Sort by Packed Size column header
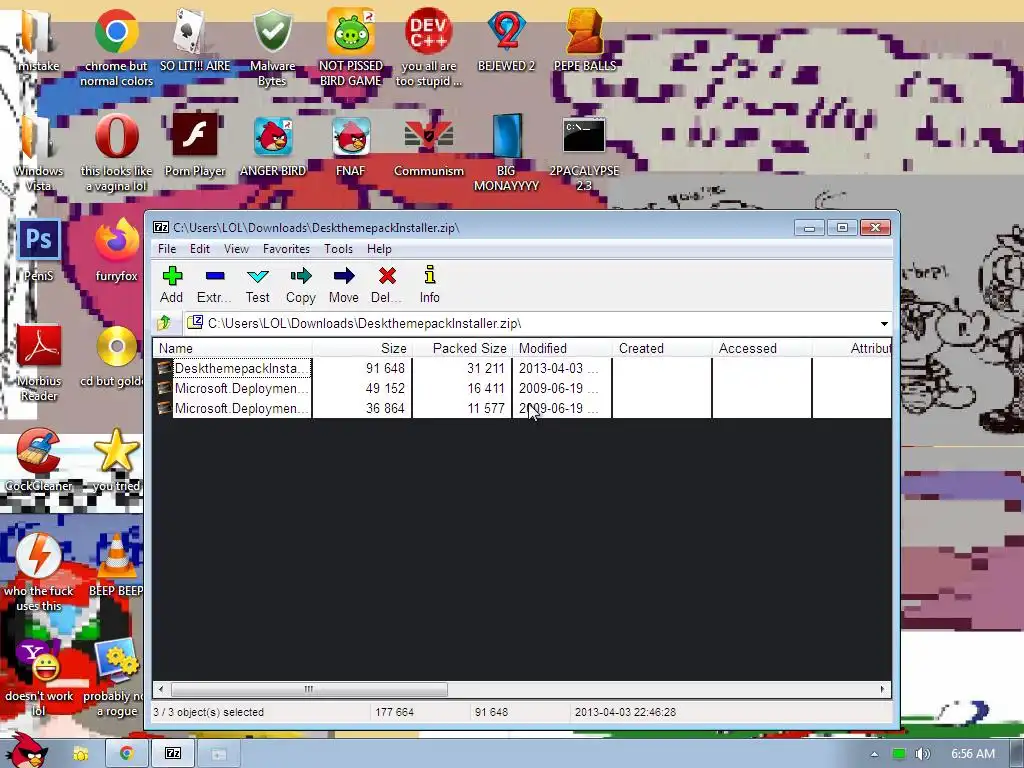 [x=462, y=348]
